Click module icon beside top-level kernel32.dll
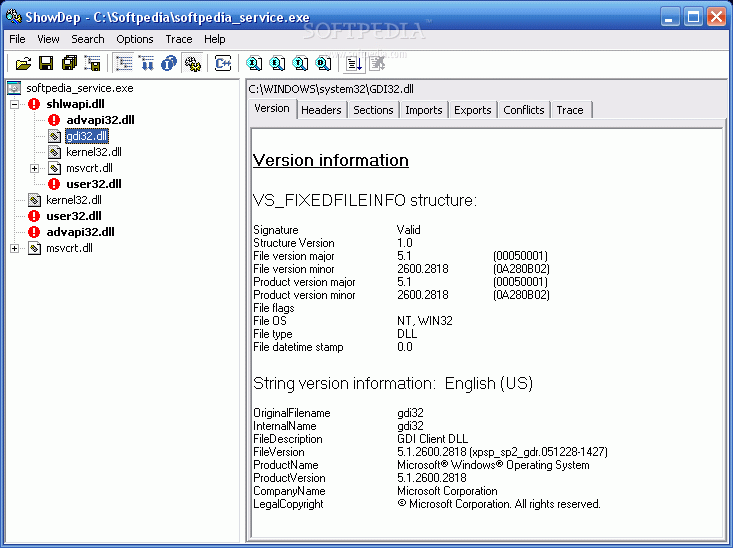The width and height of the screenshot is (733, 548). (34, 200)
